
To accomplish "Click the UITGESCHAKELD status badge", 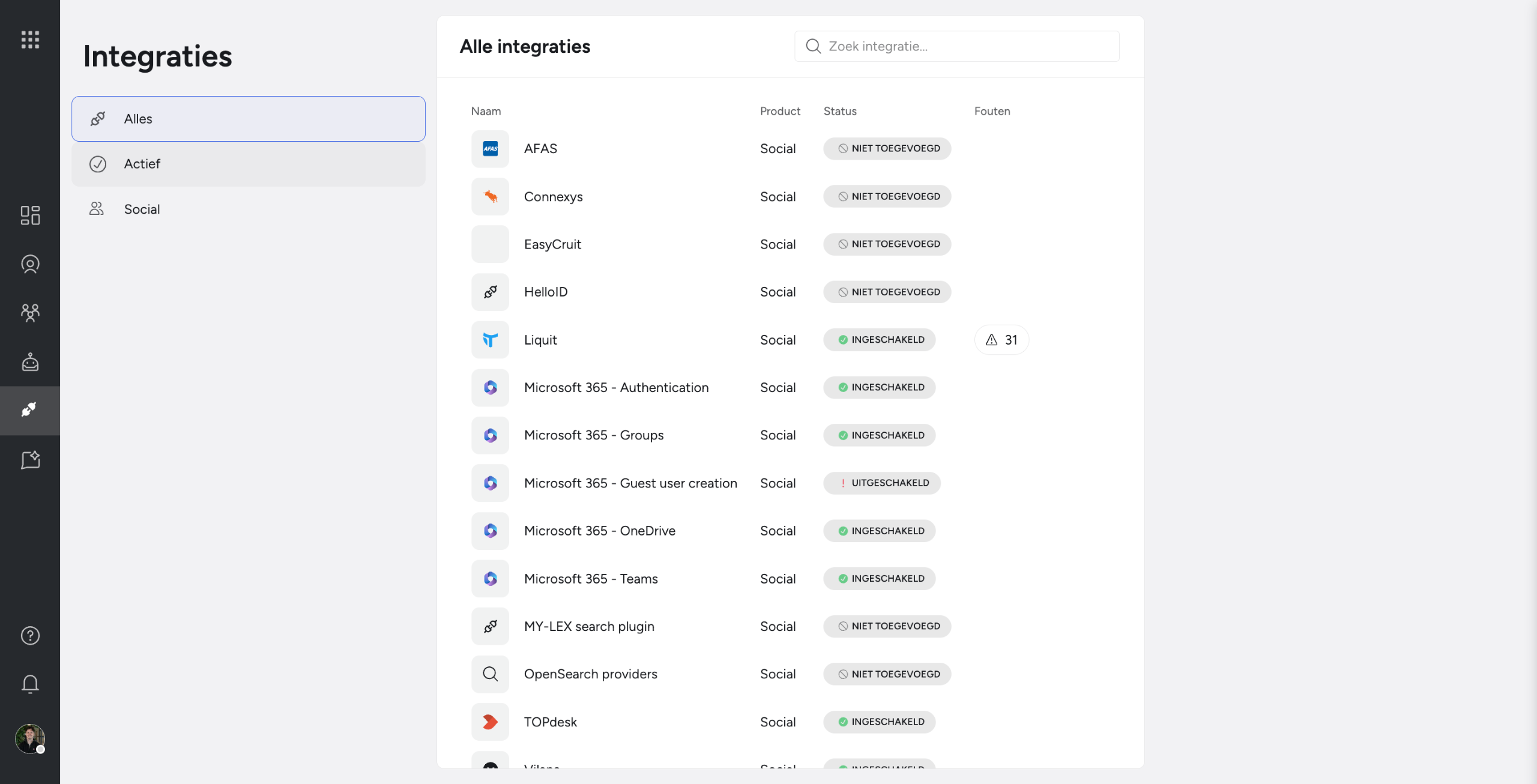I will point(881,483).
